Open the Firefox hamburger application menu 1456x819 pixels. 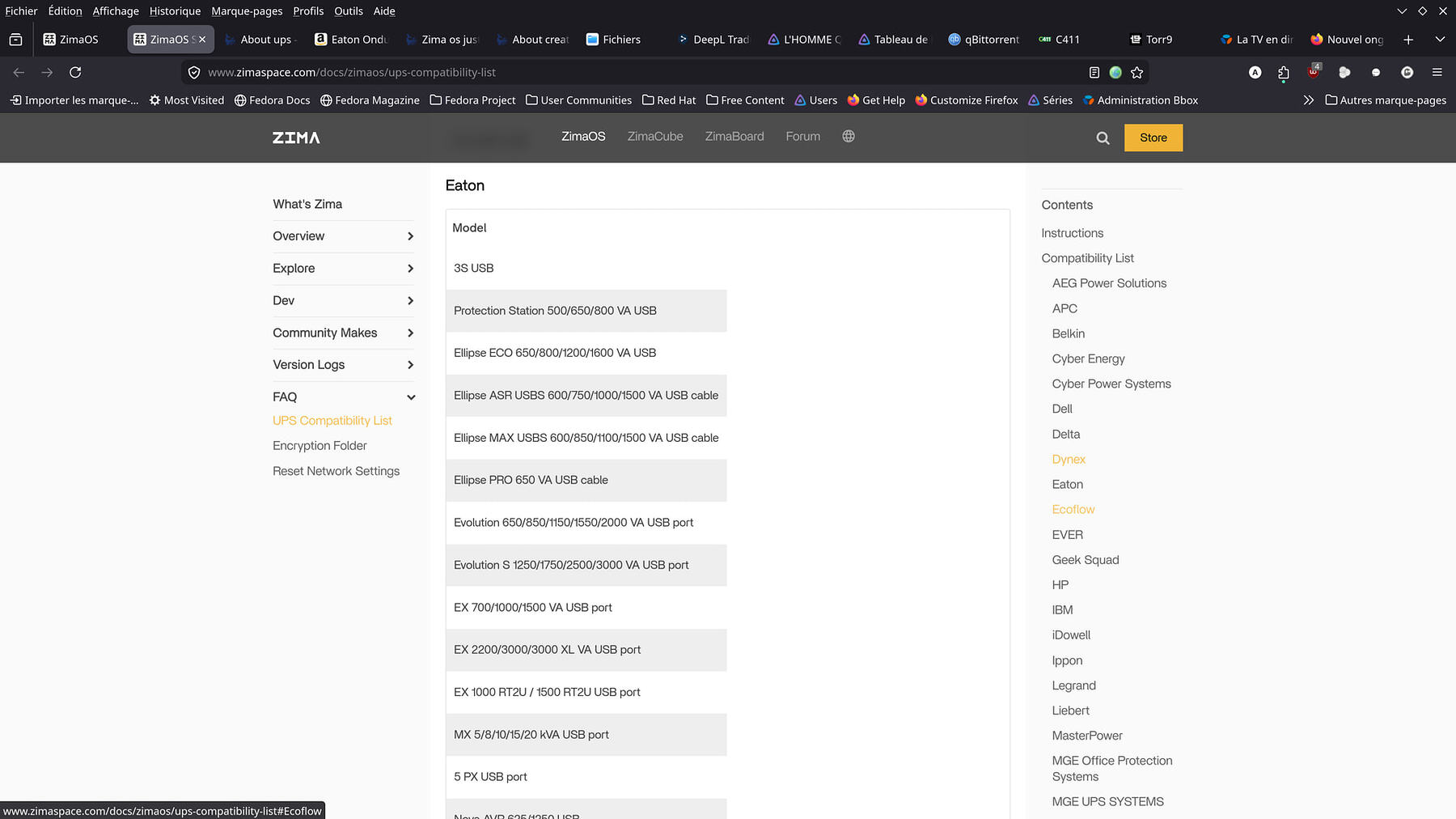(x=1437, y=73)
